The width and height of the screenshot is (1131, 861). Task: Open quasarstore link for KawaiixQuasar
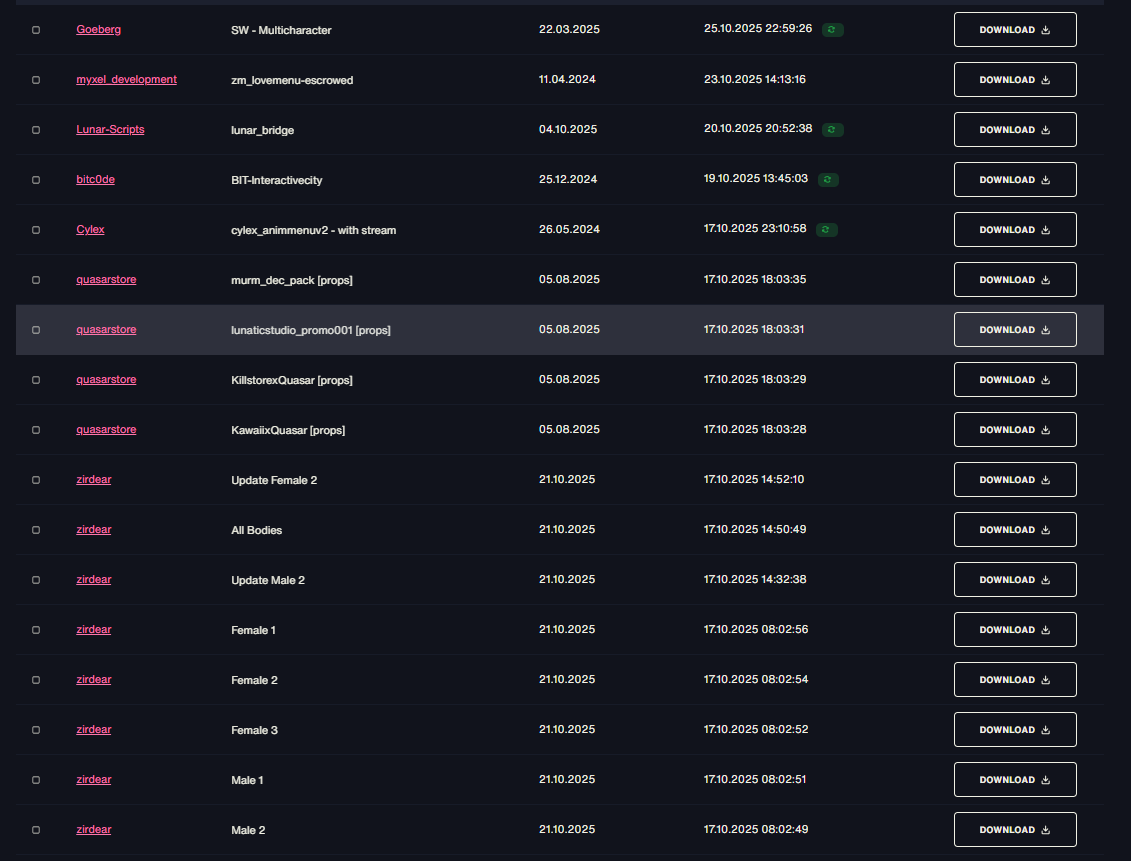(106, 429)
